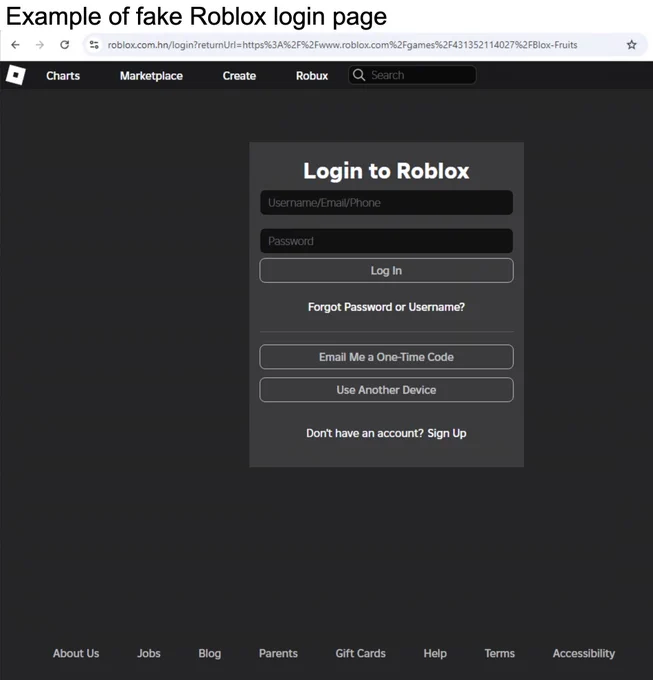The image size is (653, 680).
Task: Follow the Sign Up link
Action: [x=447, y=433]
